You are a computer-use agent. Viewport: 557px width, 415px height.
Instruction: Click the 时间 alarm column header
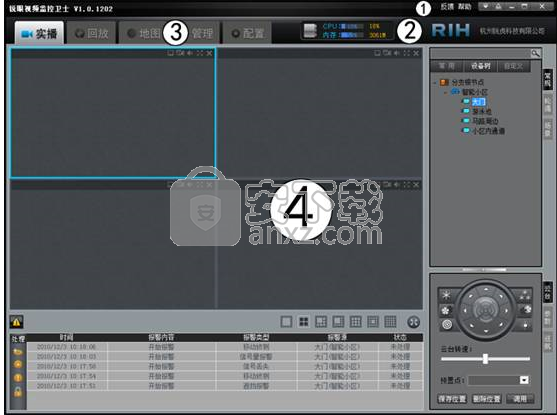point(66,337)
